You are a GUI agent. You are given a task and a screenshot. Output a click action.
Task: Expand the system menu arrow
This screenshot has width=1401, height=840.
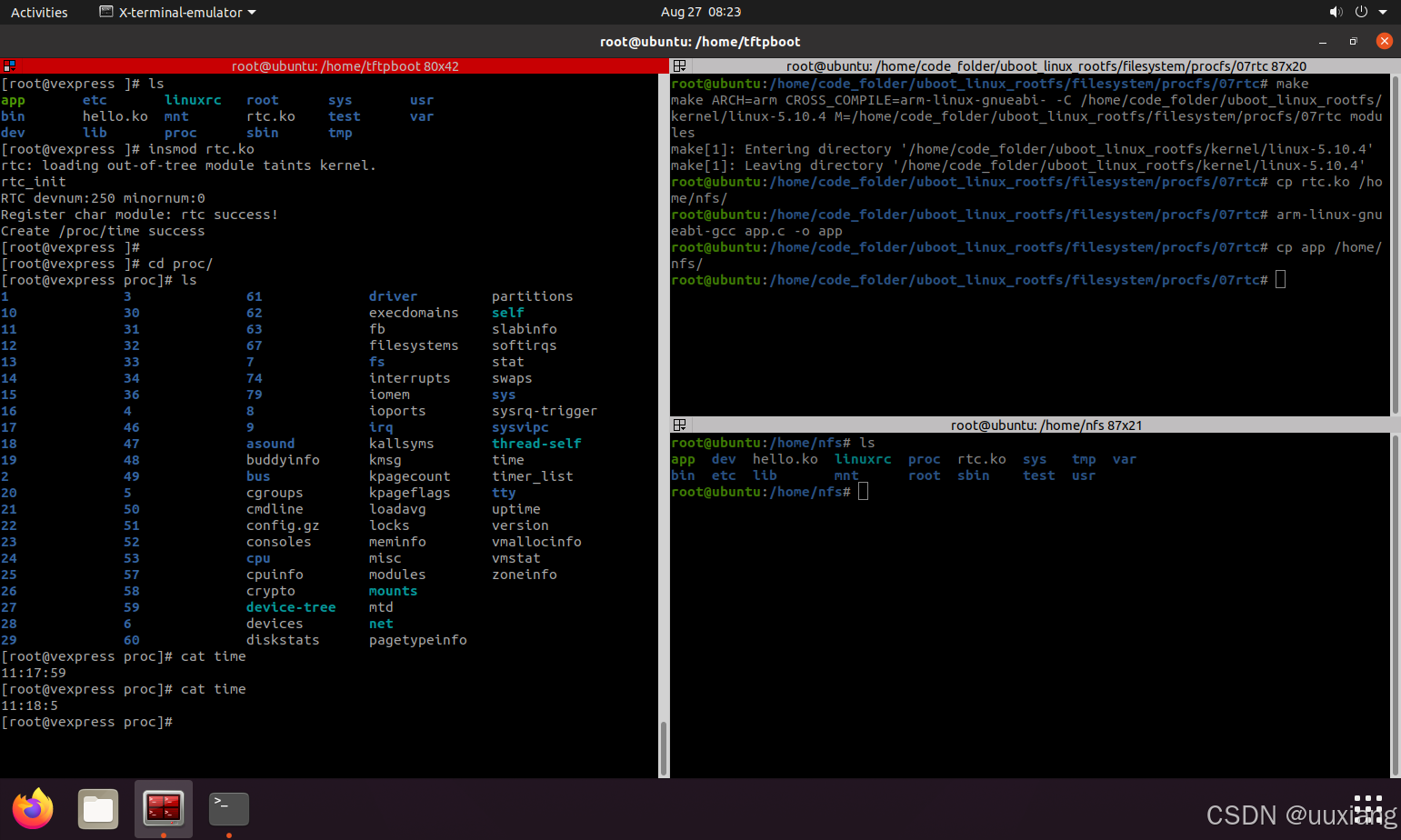pos(1383,12)
